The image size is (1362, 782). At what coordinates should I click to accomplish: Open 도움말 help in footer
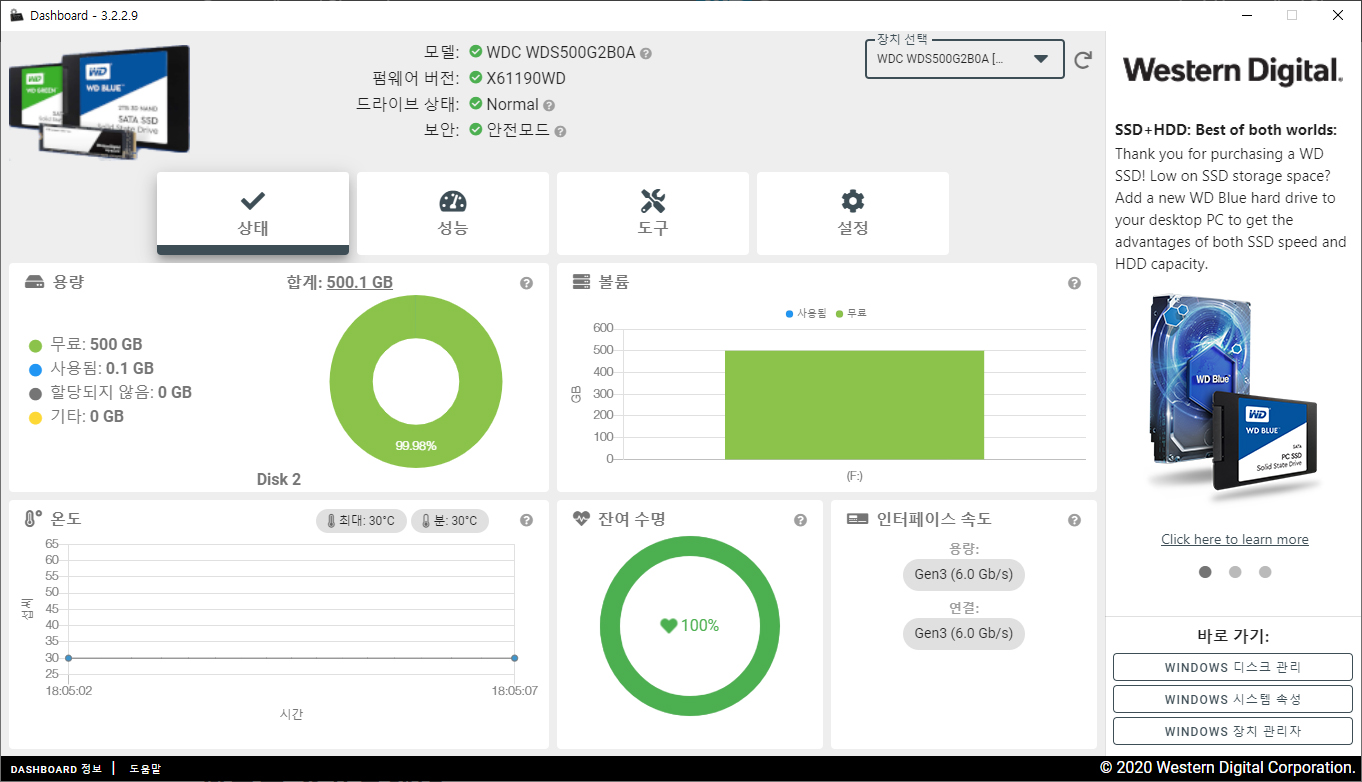tap(145, 769)
